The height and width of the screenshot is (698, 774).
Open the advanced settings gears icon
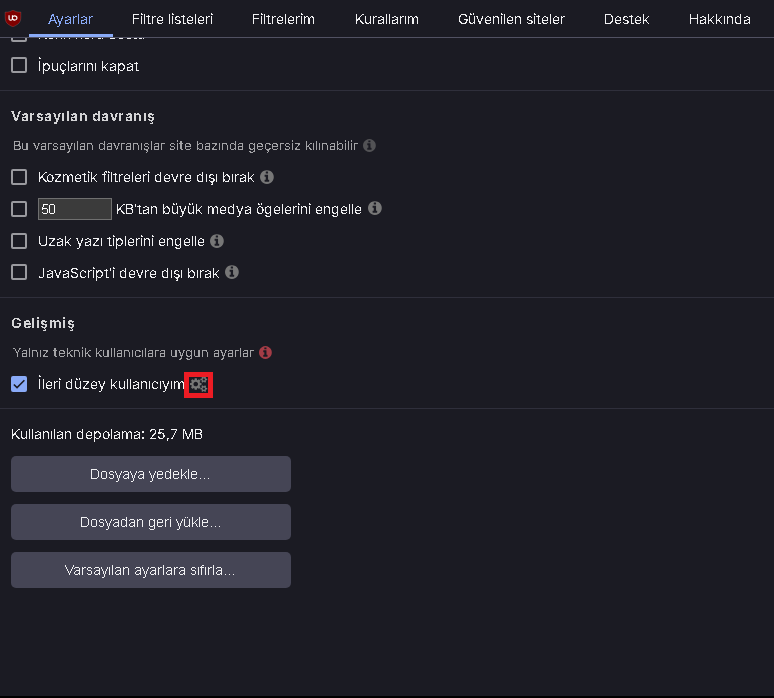click(x=199, y=384)
